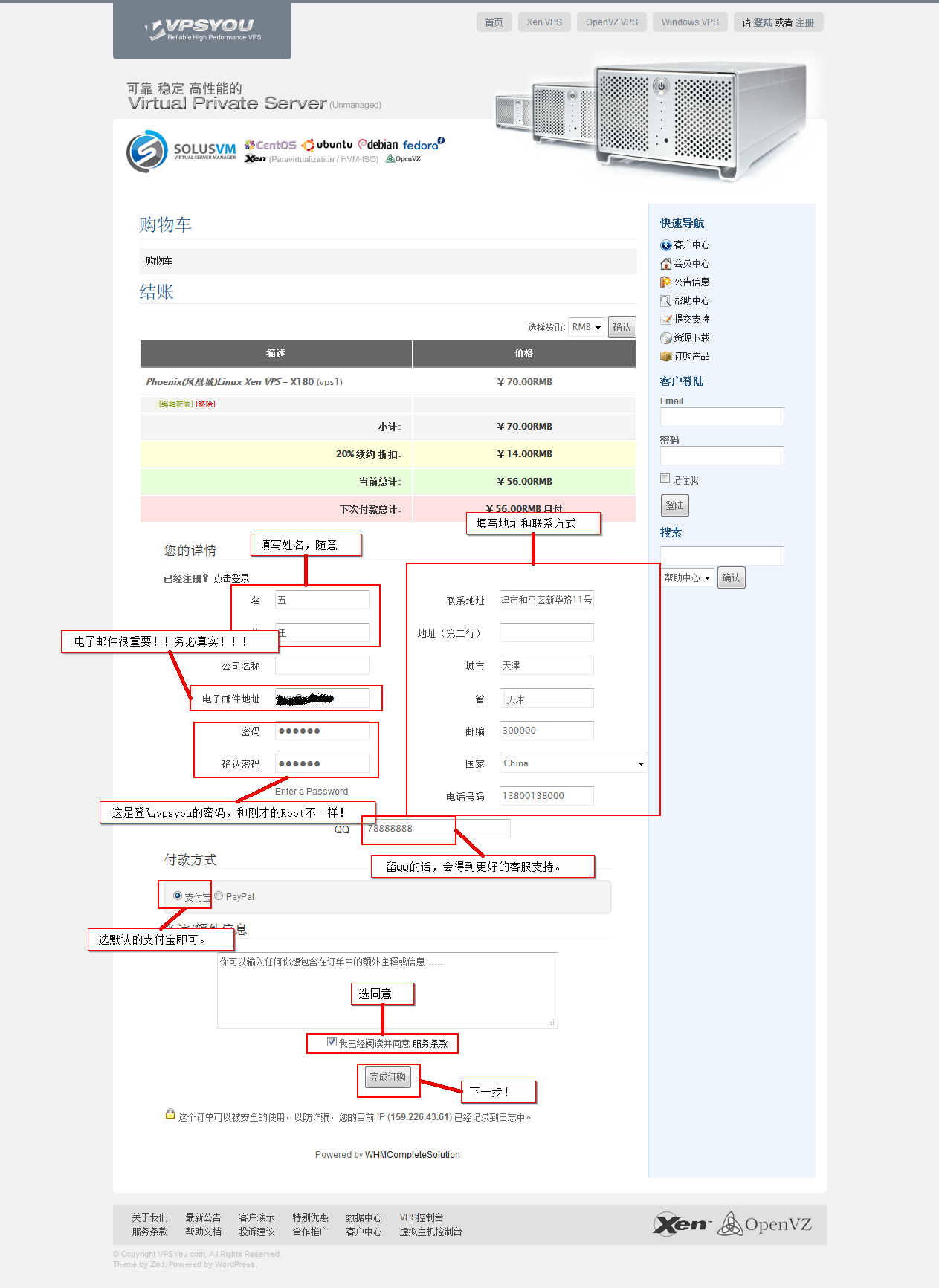Click the 登陆 login button in sidebar
This screenshot has width=939, height=1288.
674,505
